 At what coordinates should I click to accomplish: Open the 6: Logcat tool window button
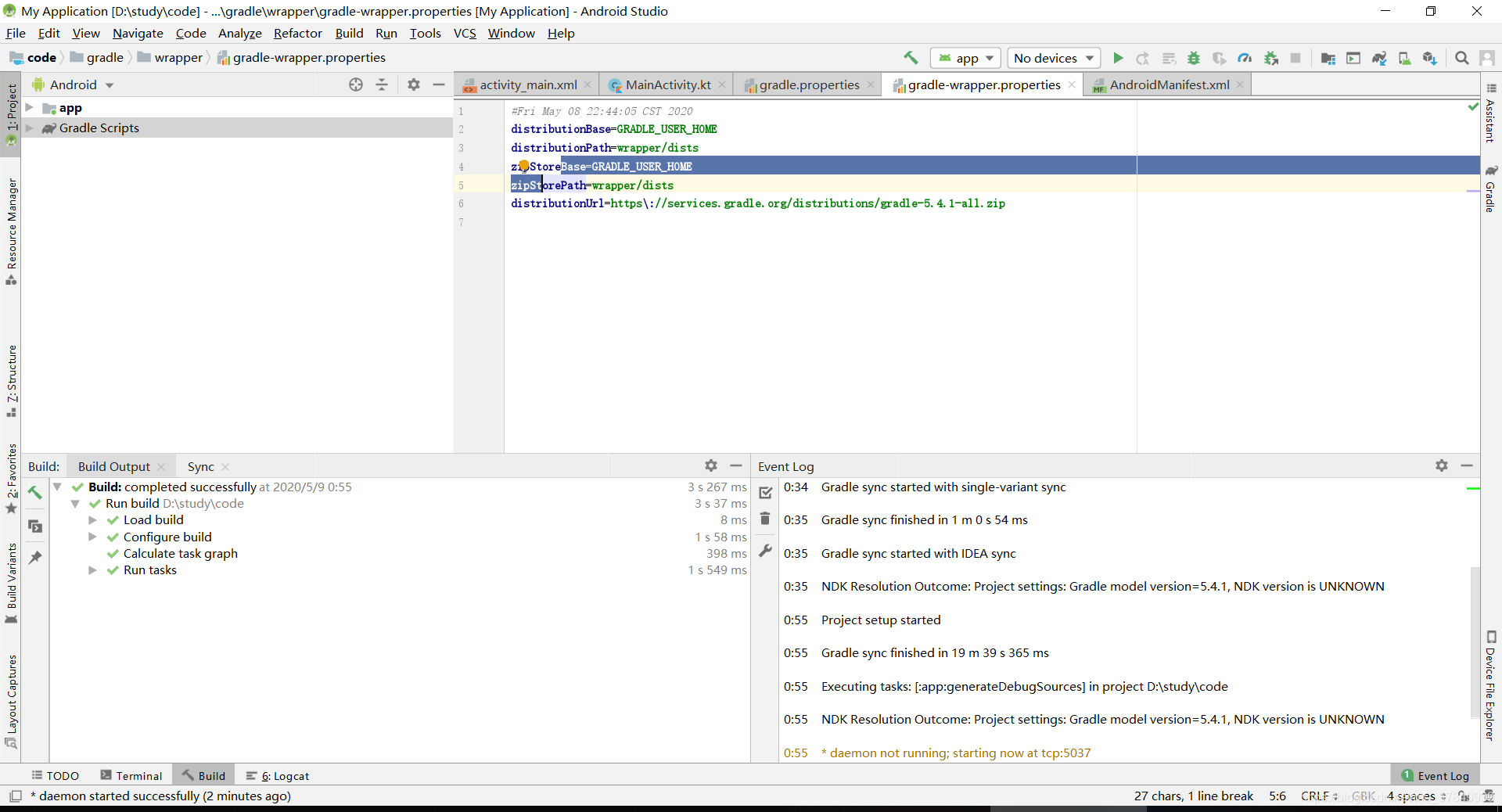click(278, 775)
